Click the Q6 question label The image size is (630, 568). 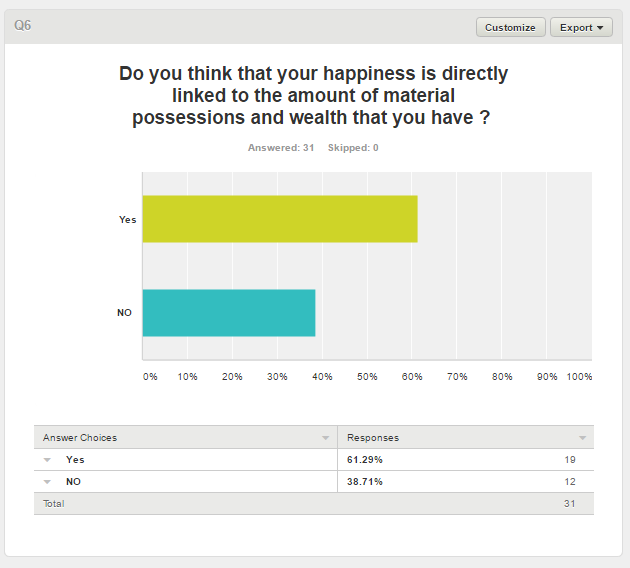pos(23,25)
